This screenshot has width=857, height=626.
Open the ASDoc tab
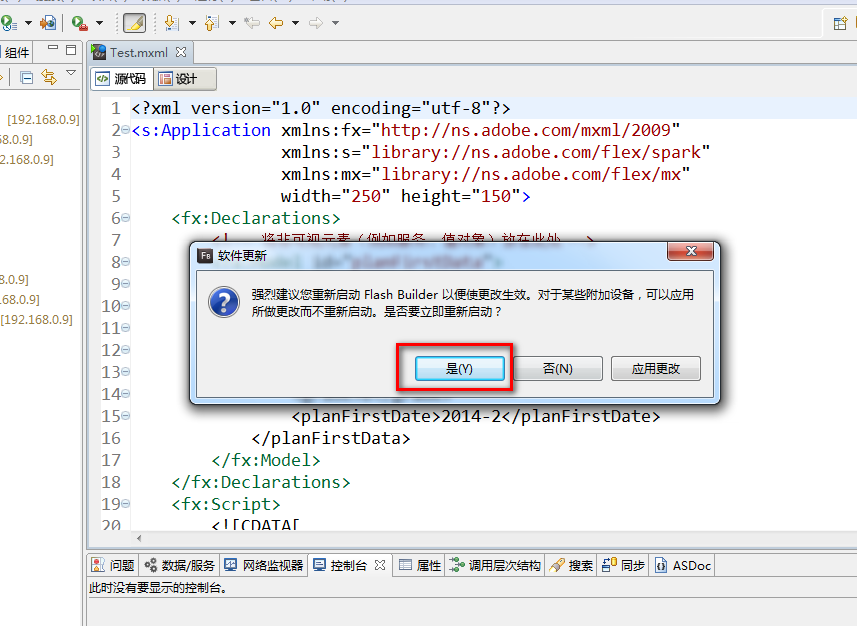(x=683, y=565)
